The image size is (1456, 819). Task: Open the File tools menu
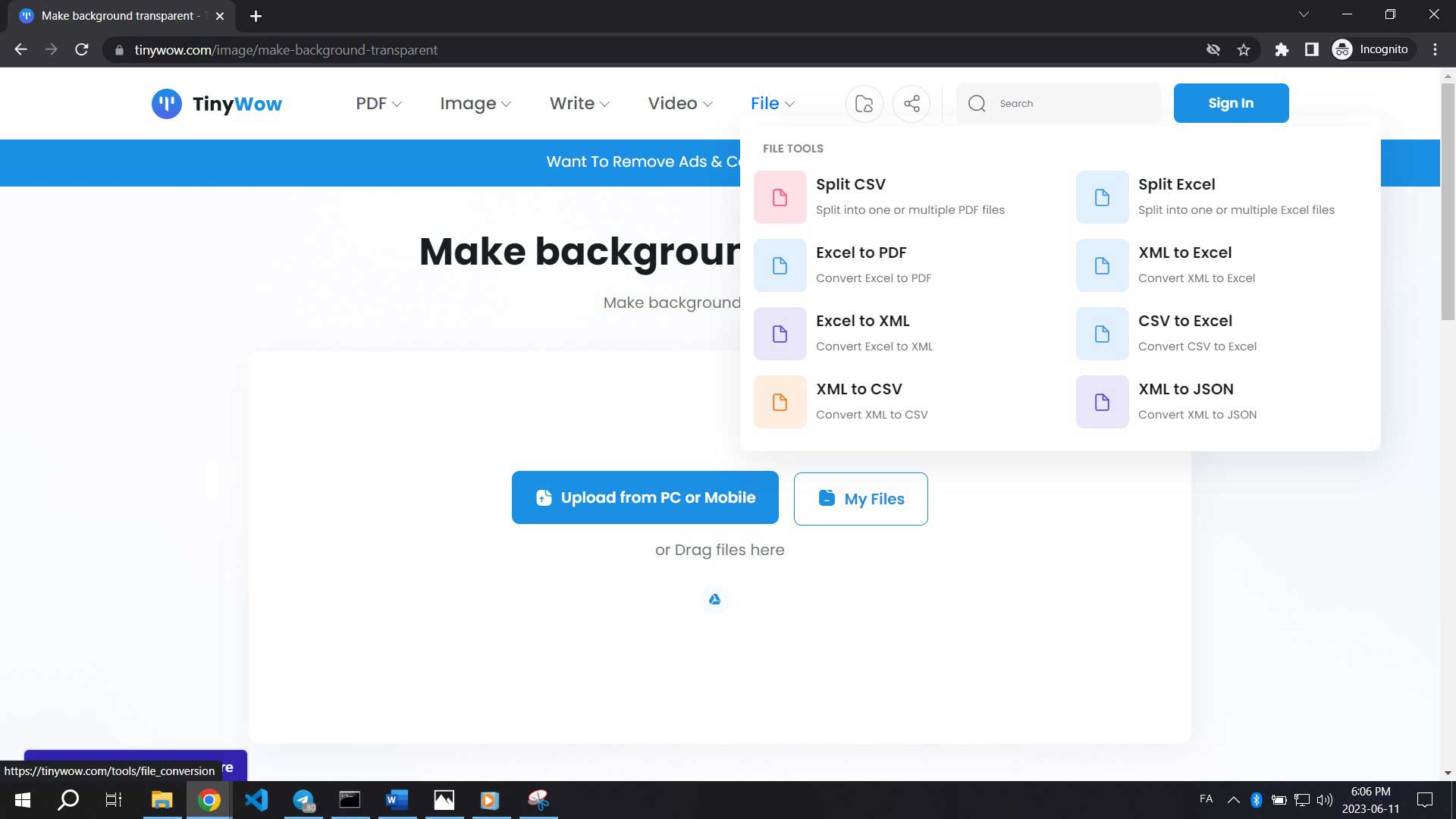(773, 103)
